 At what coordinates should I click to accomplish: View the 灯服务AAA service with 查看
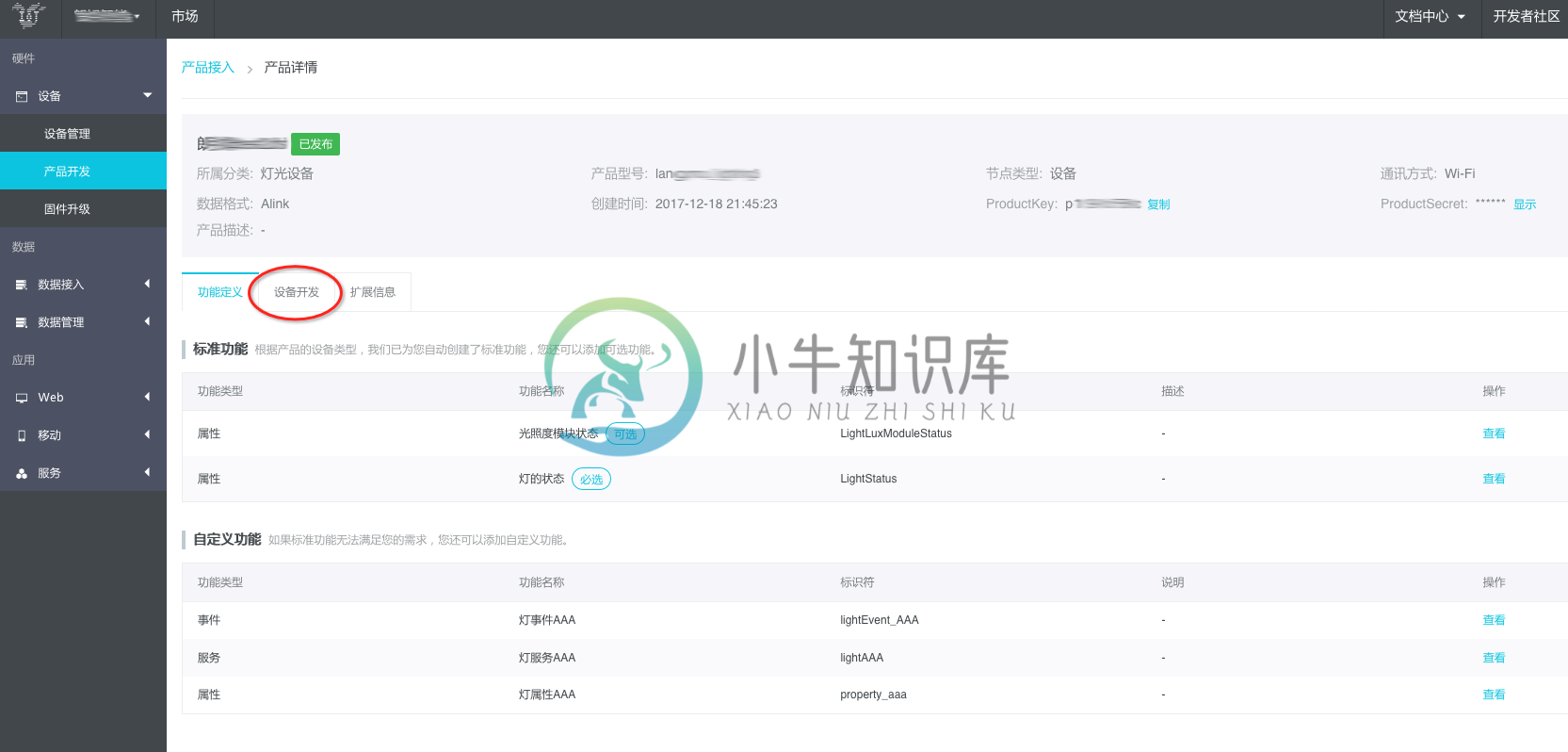1494,658
